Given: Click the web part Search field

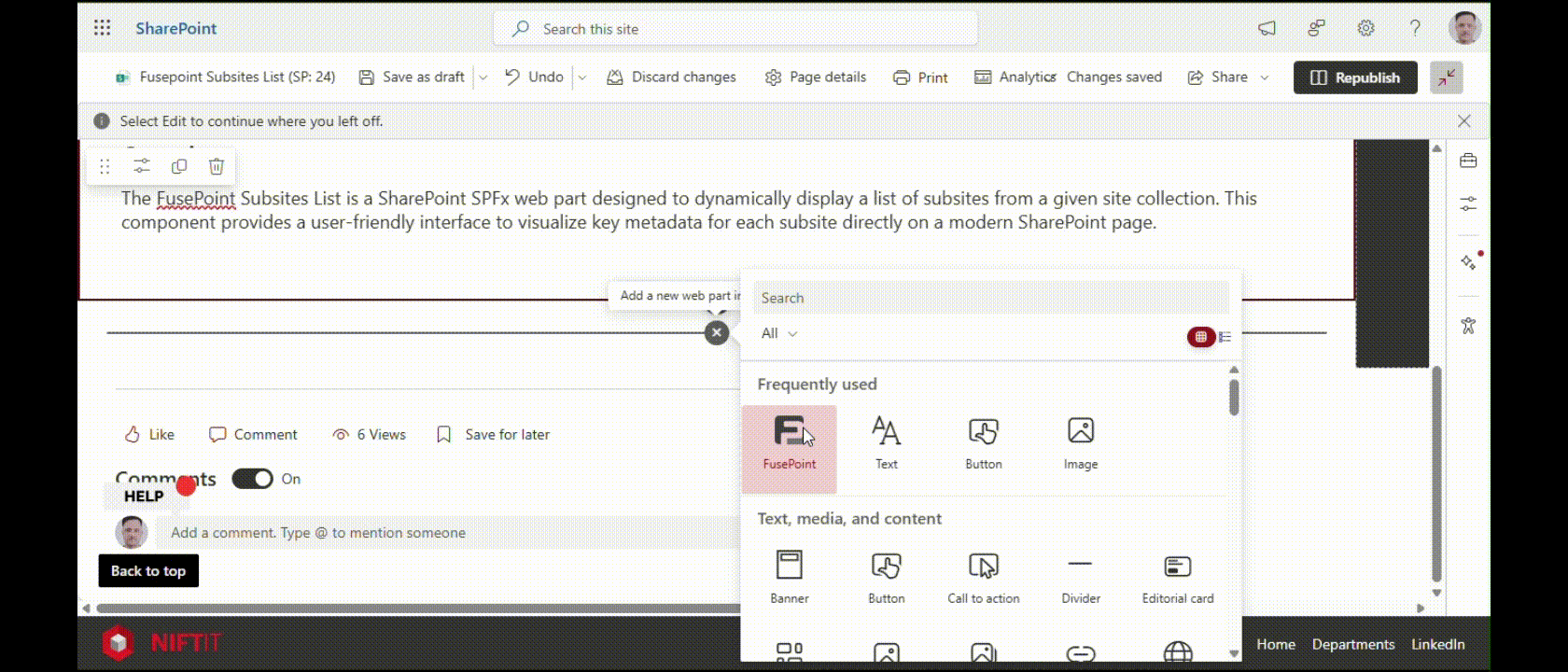Looking at the screenshot, I should pos(990,298).
